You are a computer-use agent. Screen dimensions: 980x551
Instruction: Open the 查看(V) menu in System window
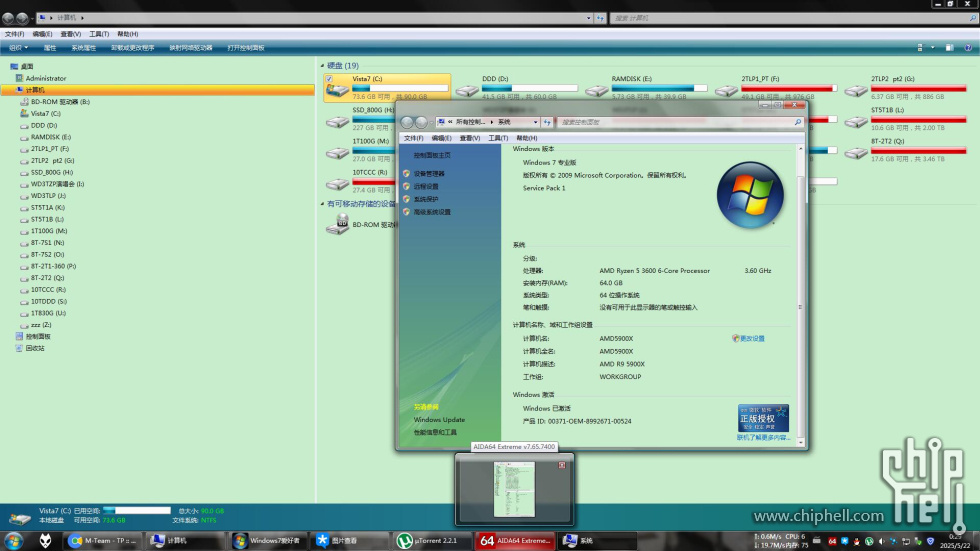469,138
